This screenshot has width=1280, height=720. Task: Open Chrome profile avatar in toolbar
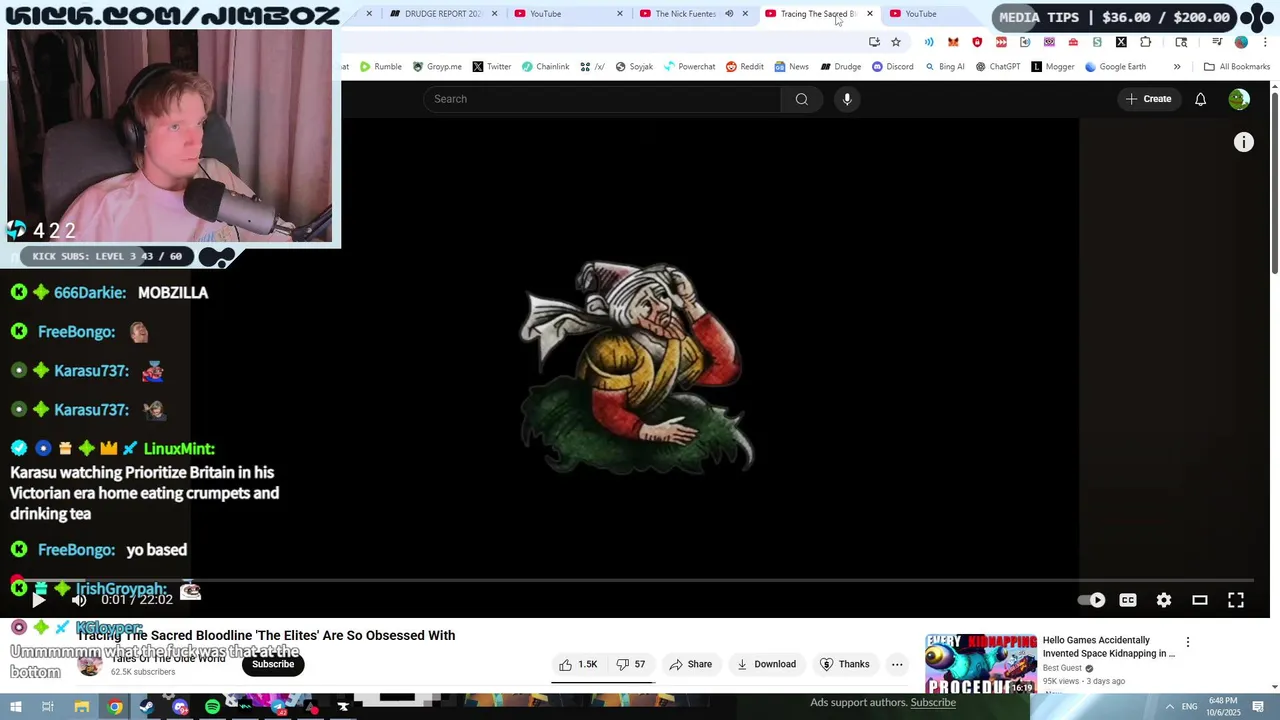tap(1241, 42)
